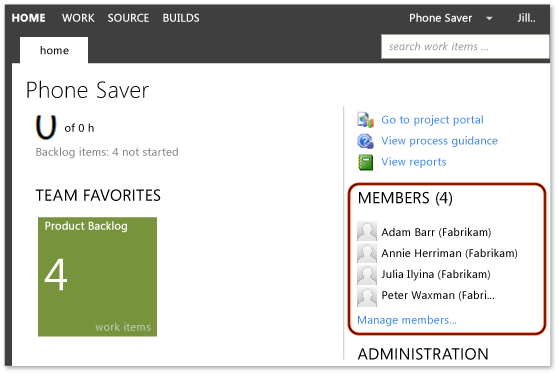Click the Backlog items: 4 not started text
The width and height of the screenshot is (558, 374).
[107, 152]
